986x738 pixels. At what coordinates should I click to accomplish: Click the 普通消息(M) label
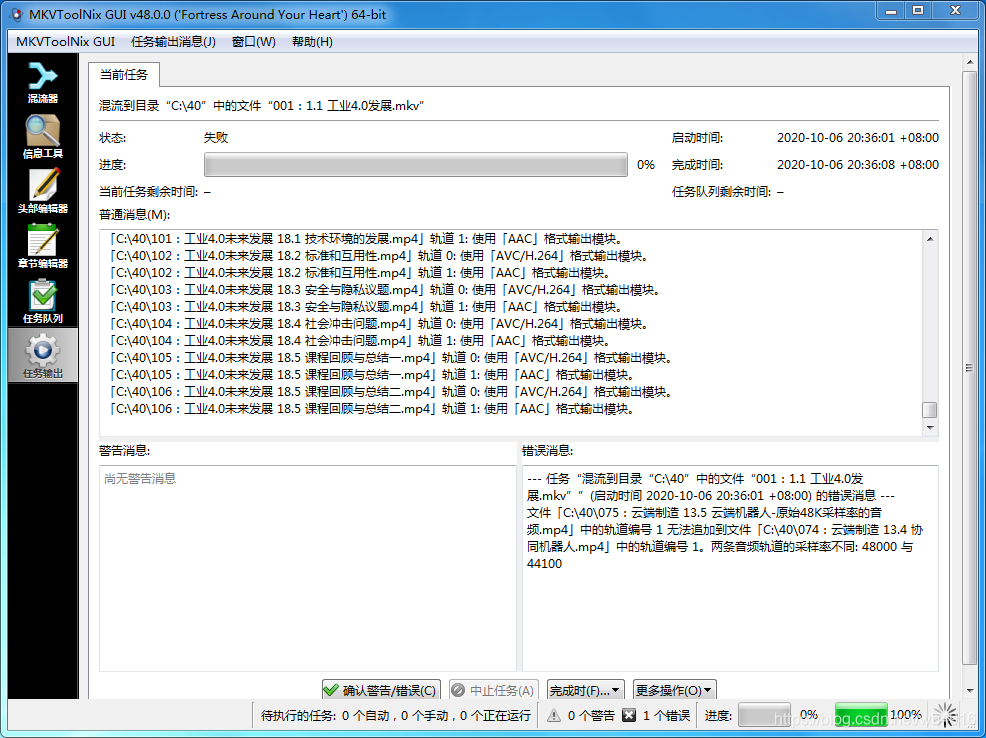pyautogui.click(x=135, y=215)
